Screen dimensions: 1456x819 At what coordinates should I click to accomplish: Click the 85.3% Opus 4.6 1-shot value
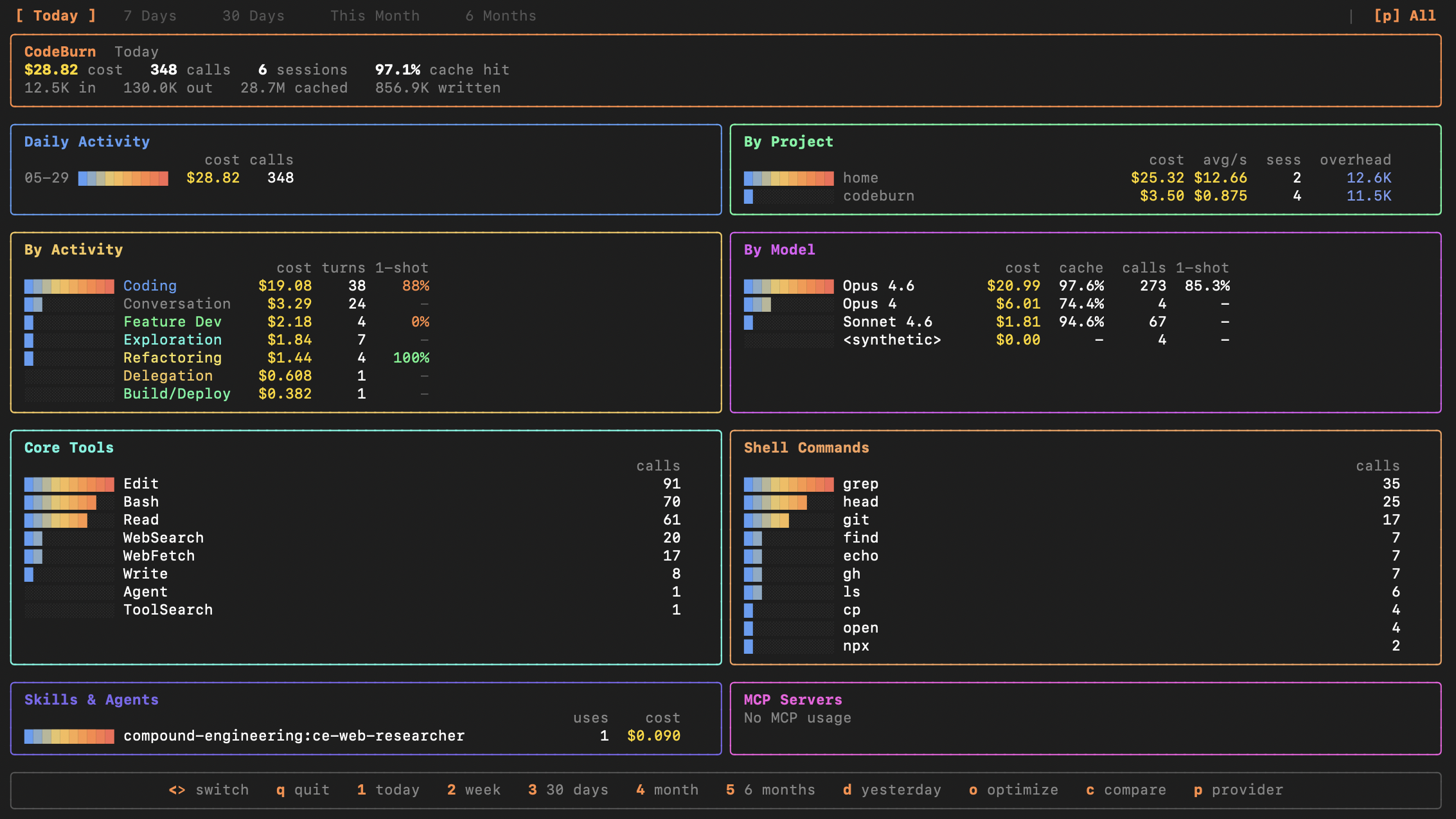click(1207, 285)
